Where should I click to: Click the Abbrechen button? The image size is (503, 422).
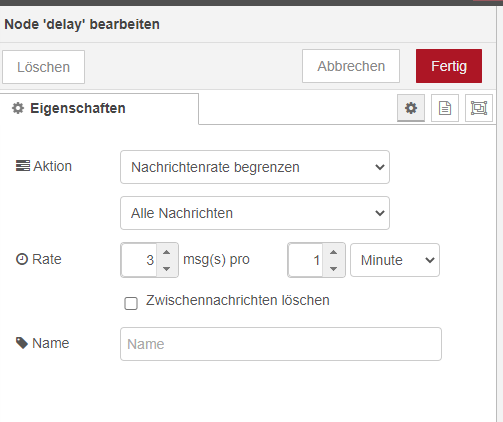351,66
